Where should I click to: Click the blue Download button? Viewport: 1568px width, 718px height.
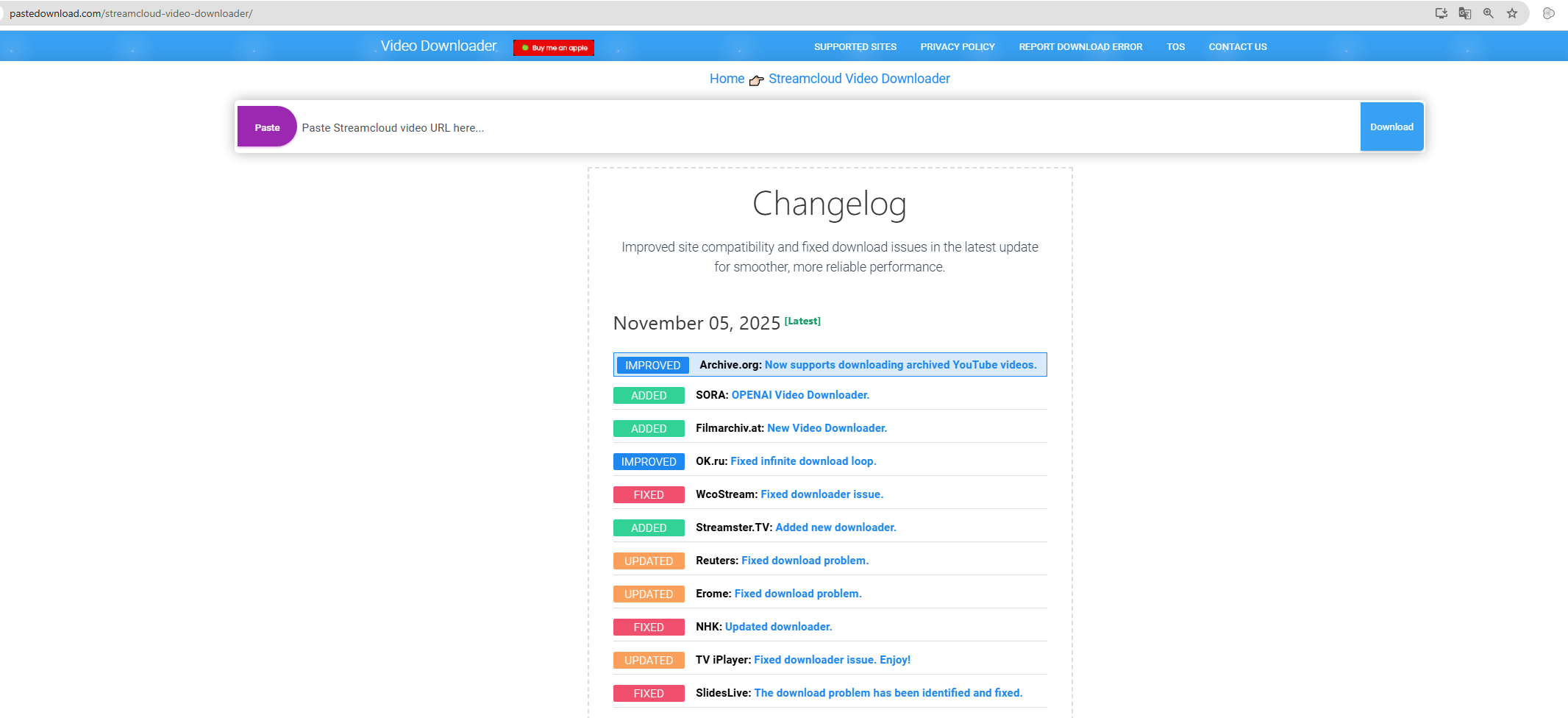(x=1391, y=127)
